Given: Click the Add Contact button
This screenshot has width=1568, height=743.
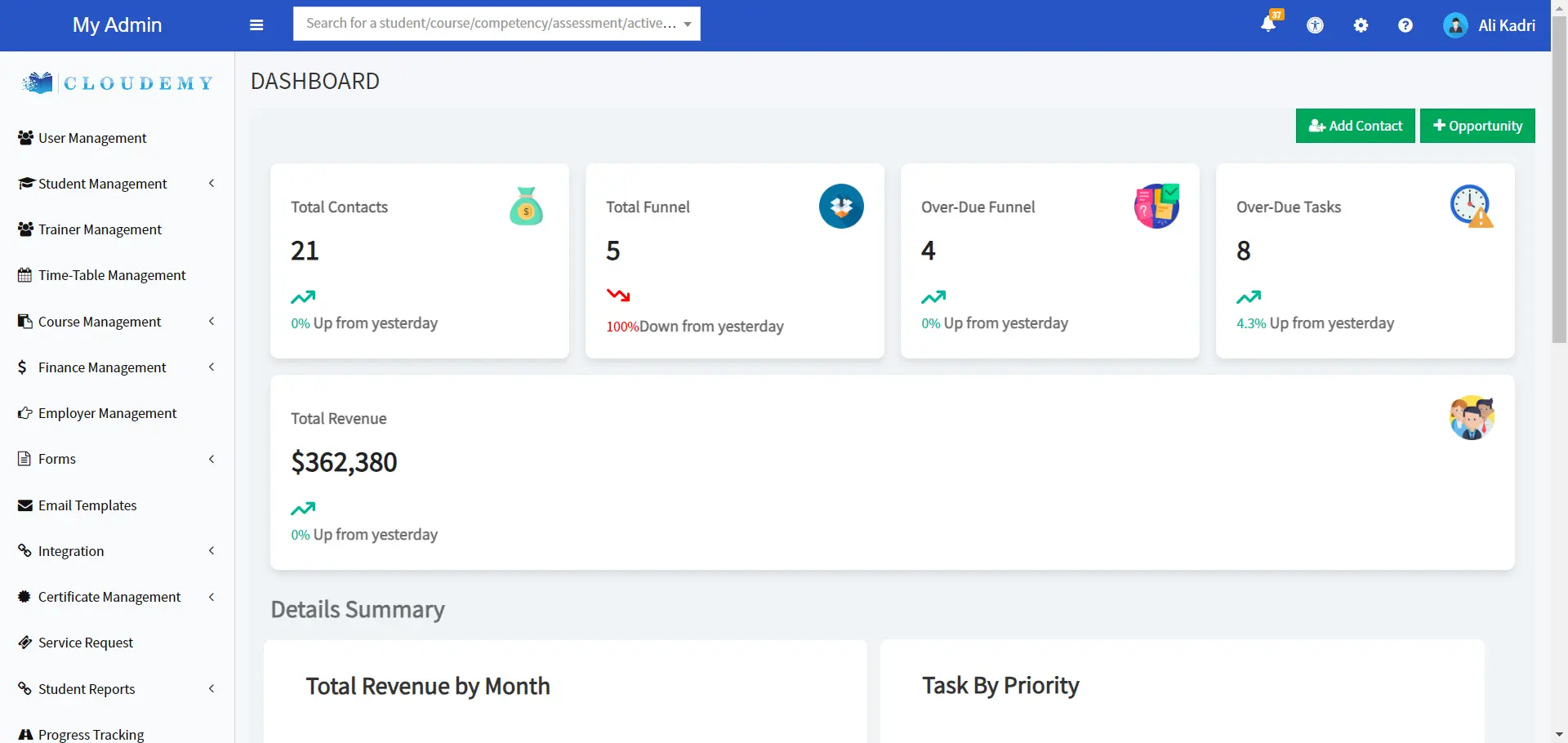Looking at the screenshot, I should click(1355, 126).
